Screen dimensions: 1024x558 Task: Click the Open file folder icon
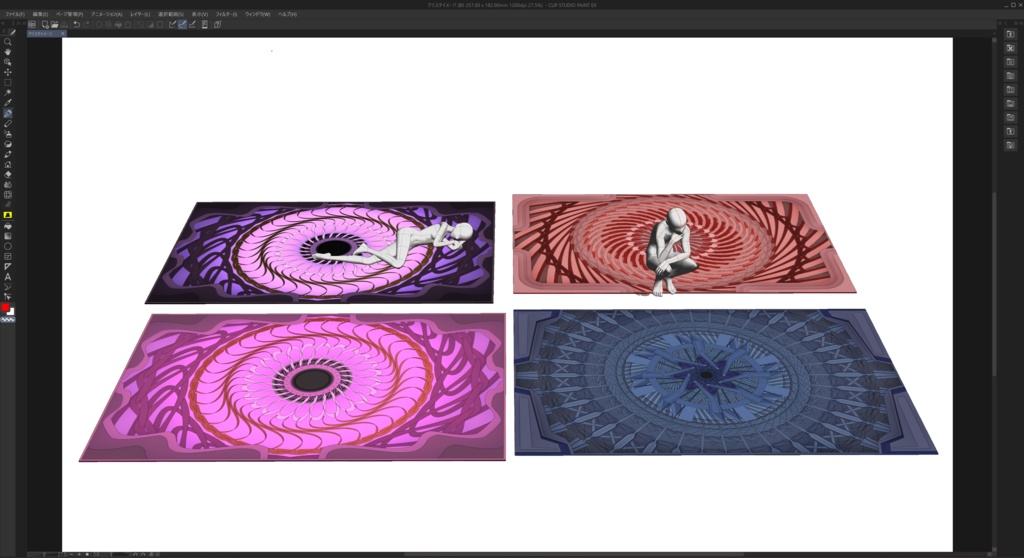55,24
